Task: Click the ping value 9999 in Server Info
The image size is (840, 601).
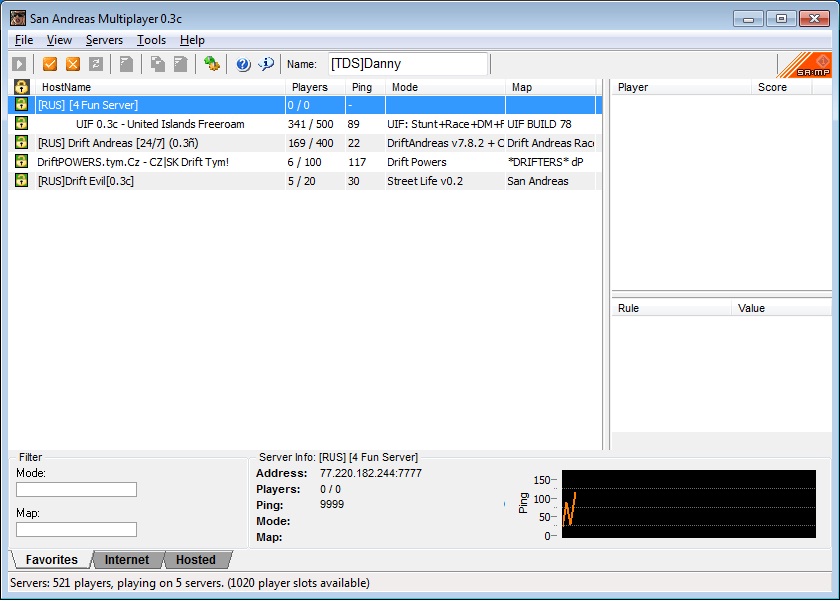Action: (x=332, y=504)
